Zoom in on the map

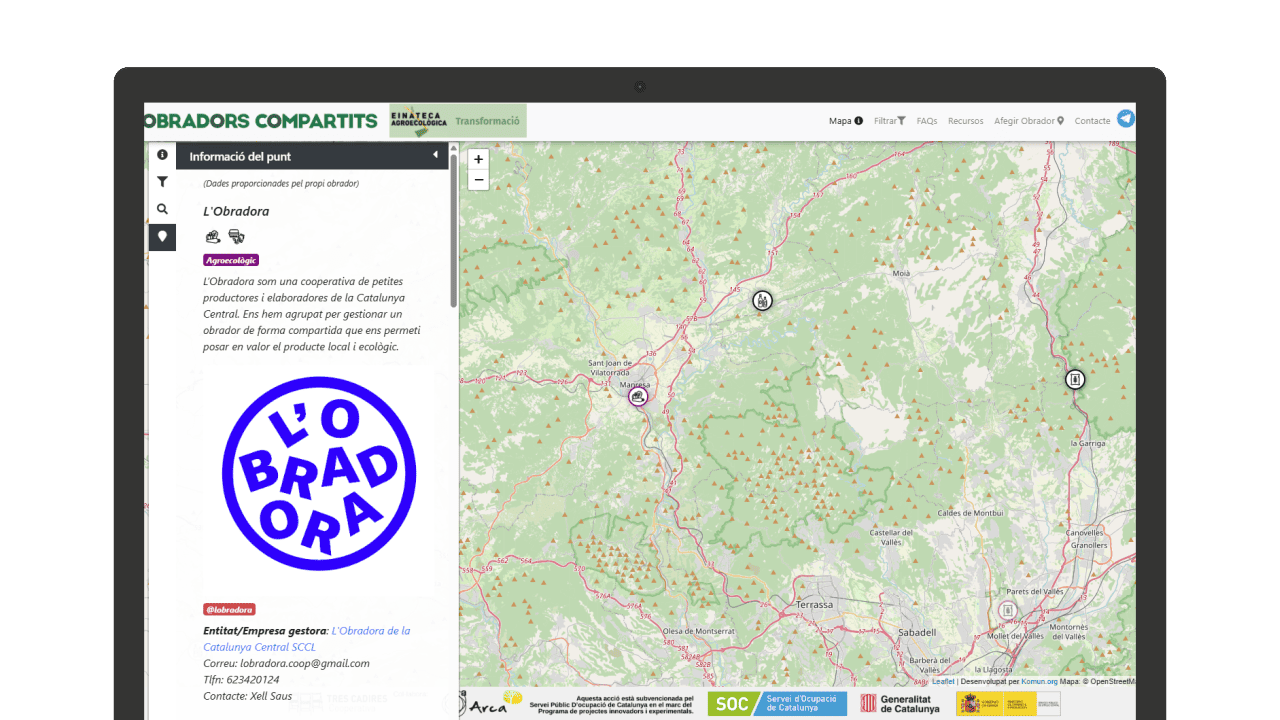(x=479, y=159)
